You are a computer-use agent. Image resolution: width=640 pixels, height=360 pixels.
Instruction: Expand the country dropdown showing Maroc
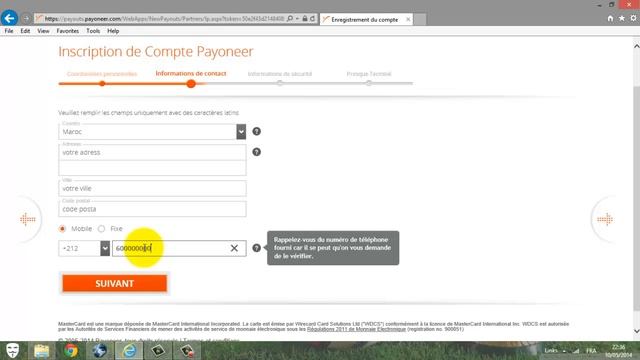coord(241,131)
